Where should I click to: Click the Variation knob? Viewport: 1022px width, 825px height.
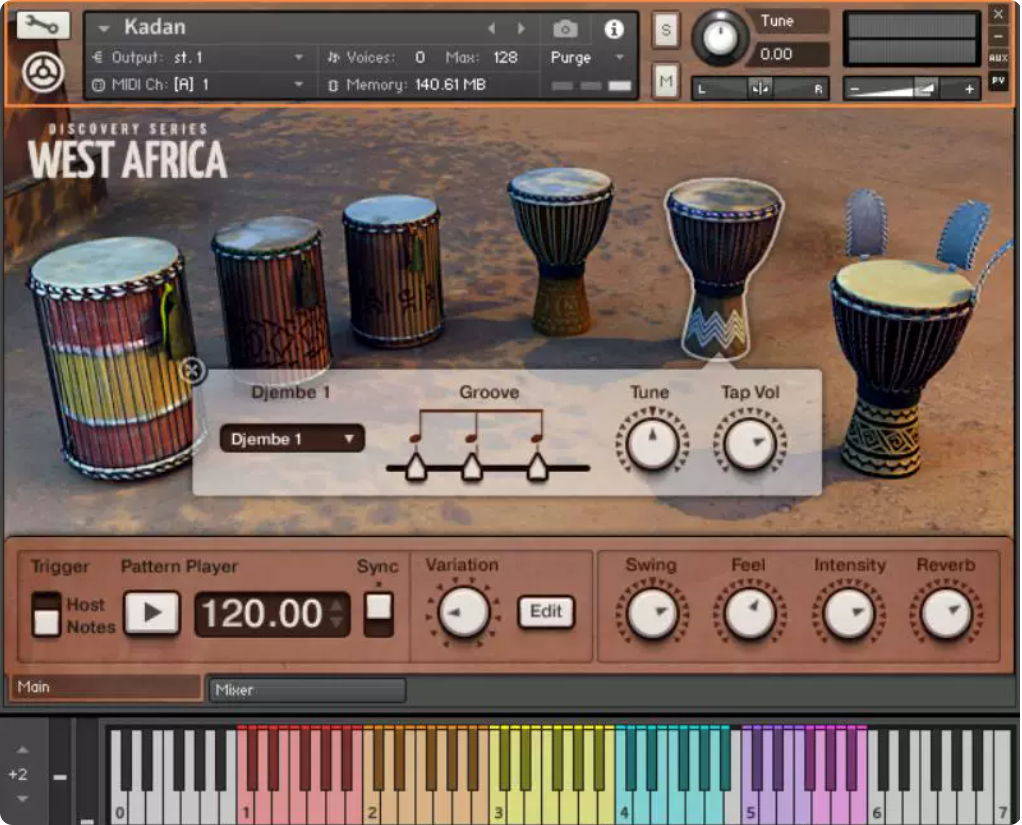click(x=463, y=613)
